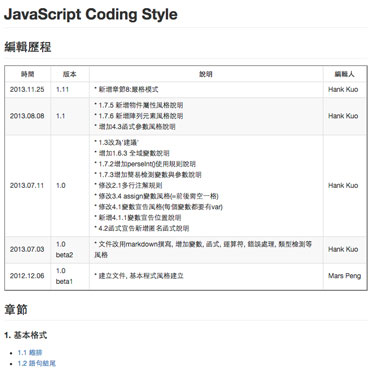Click the 章節 heading
The width and height of the screenshot is (370, 370).
coord(16,309)
